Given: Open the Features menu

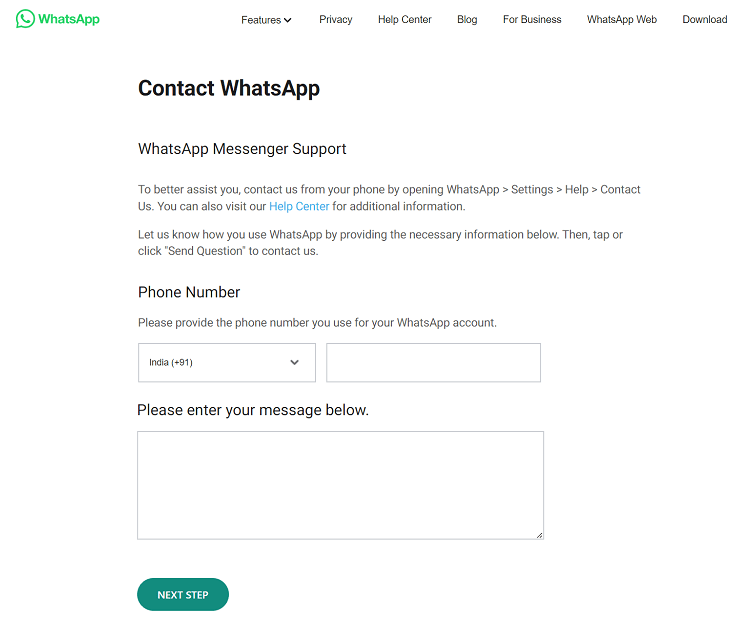Looking at the screenshot, I should (261, 20).
